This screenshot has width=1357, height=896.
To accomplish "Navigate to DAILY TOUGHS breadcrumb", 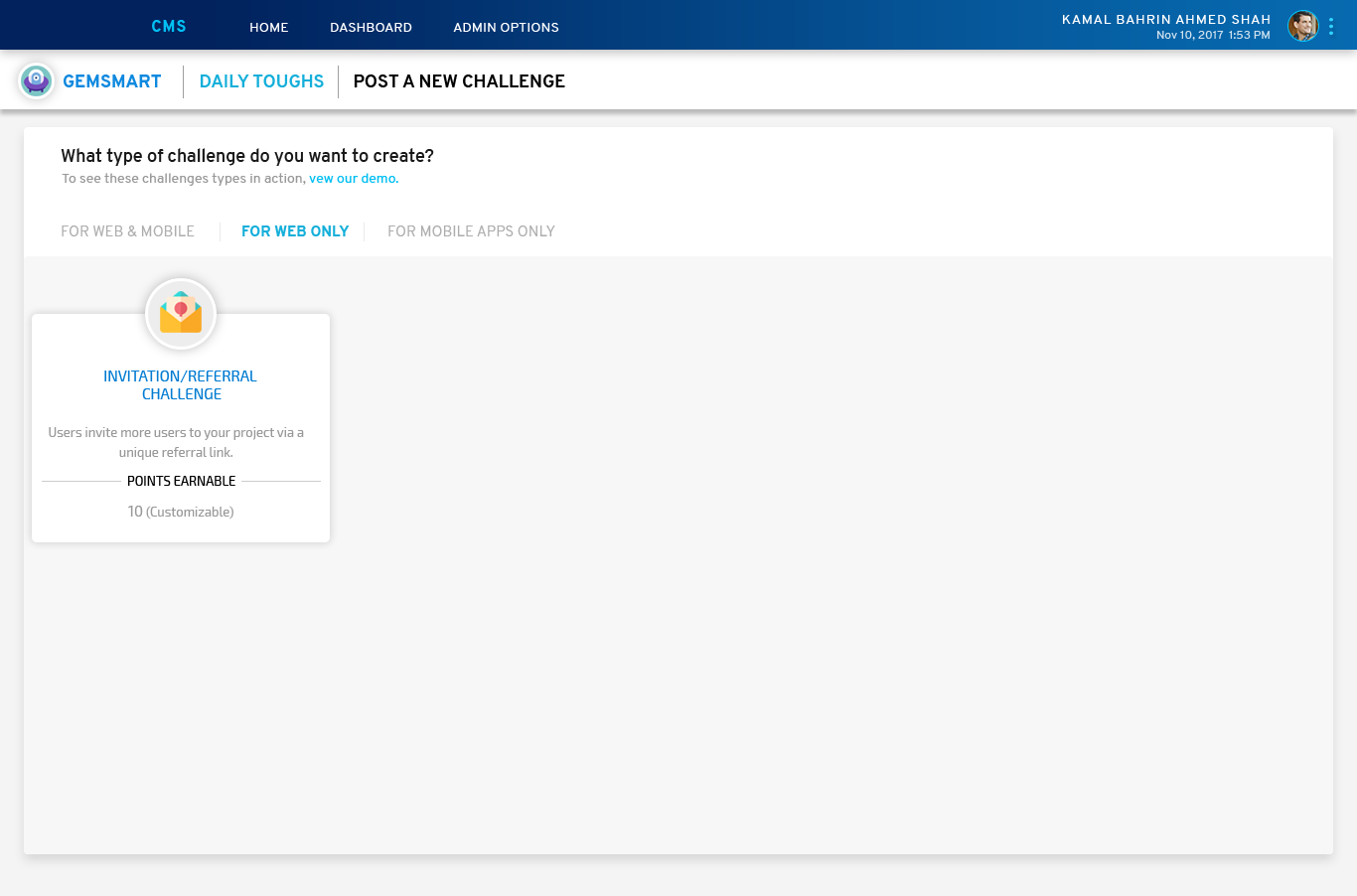I will (x=261, y=81).
